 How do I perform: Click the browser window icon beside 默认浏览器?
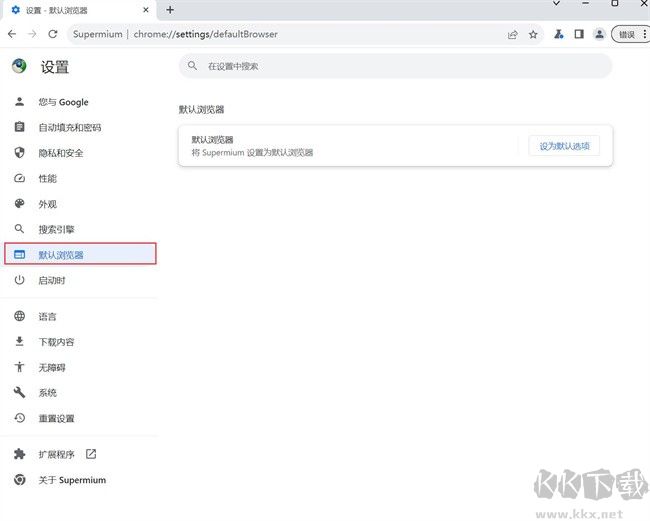pos(19,254)
